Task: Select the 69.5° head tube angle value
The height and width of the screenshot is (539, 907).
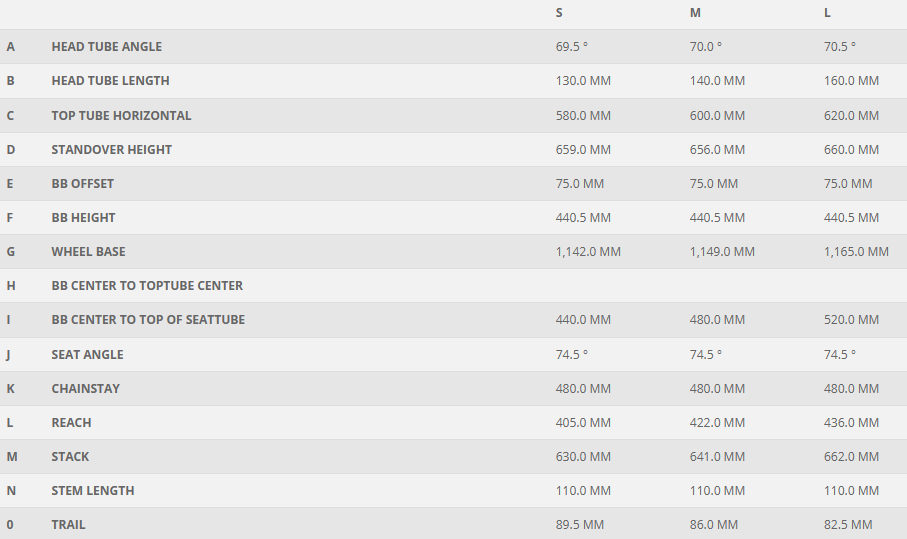Action: coord(572,47)
